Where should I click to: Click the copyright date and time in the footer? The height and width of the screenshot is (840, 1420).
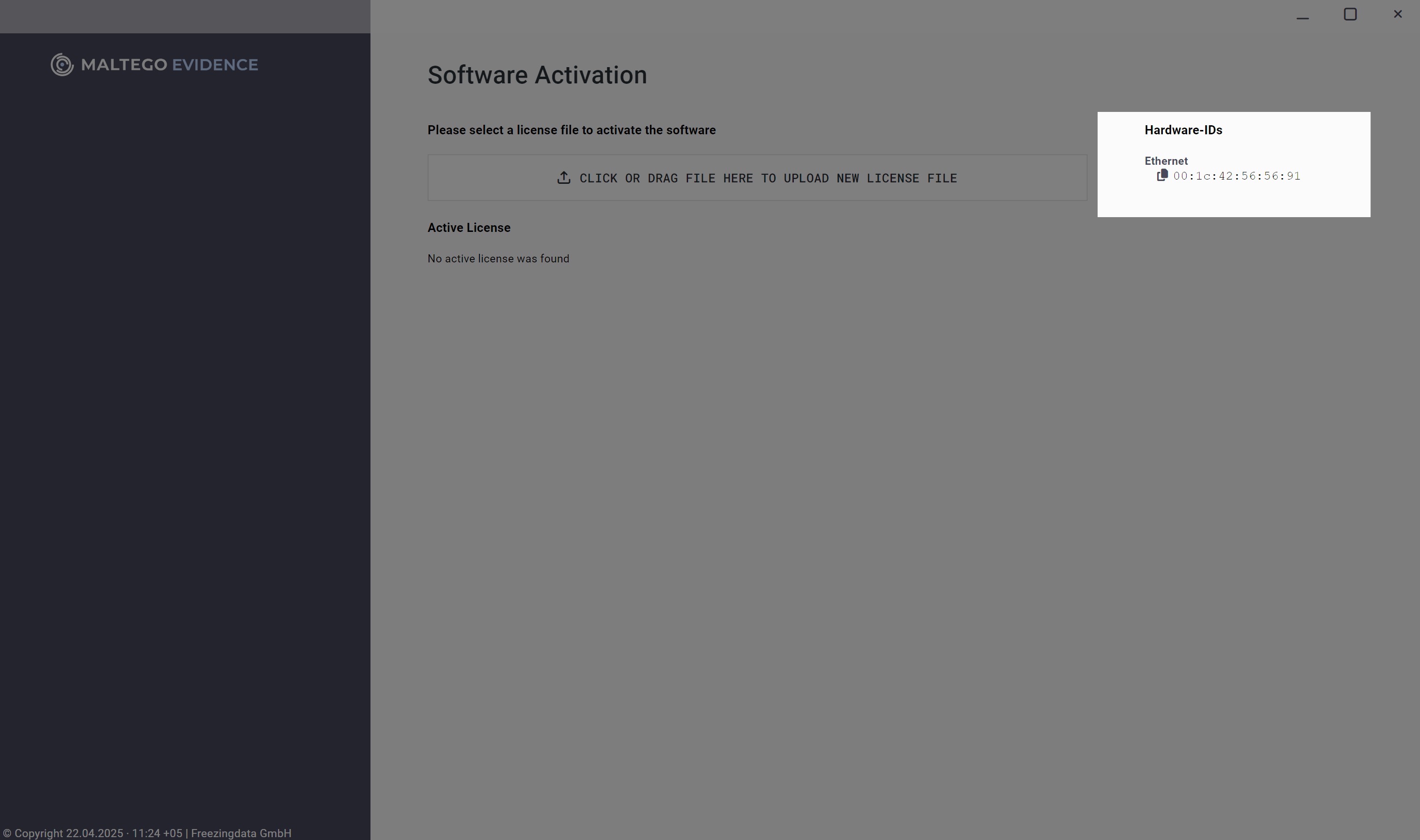coord(123,833)
